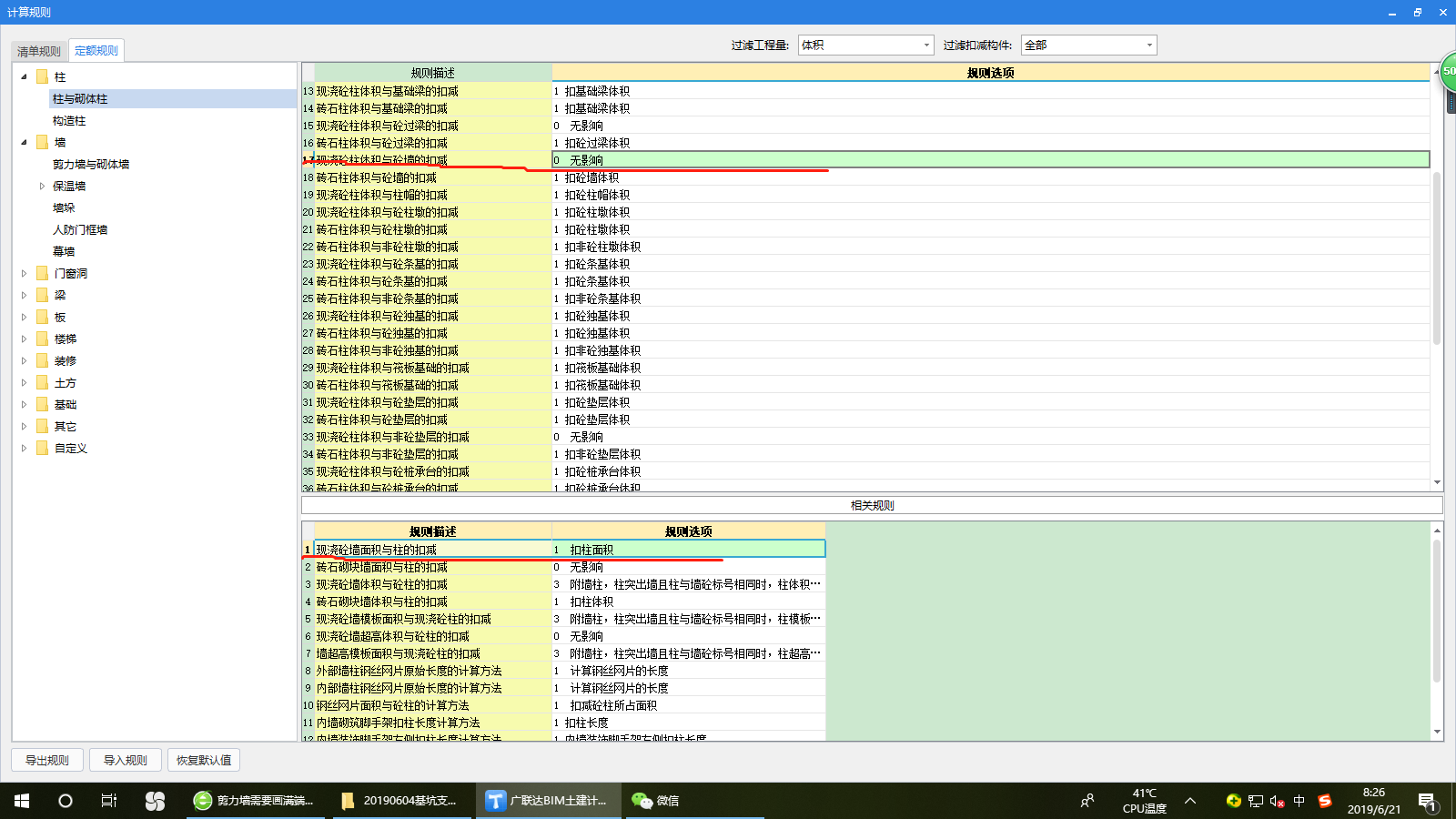Expand the 板 tree node

coord(24,317)
